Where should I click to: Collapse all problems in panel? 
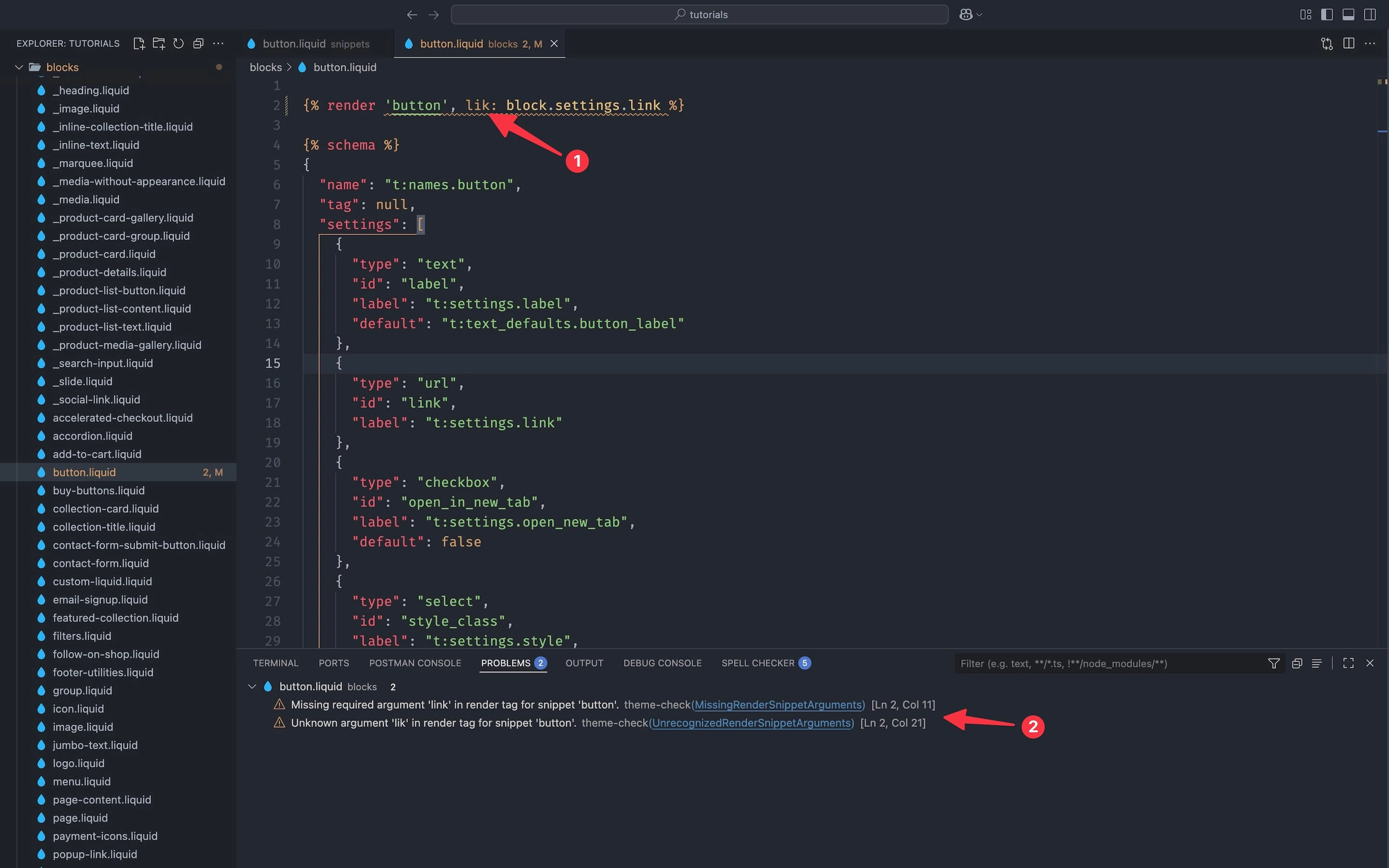tap(1296, 664)
